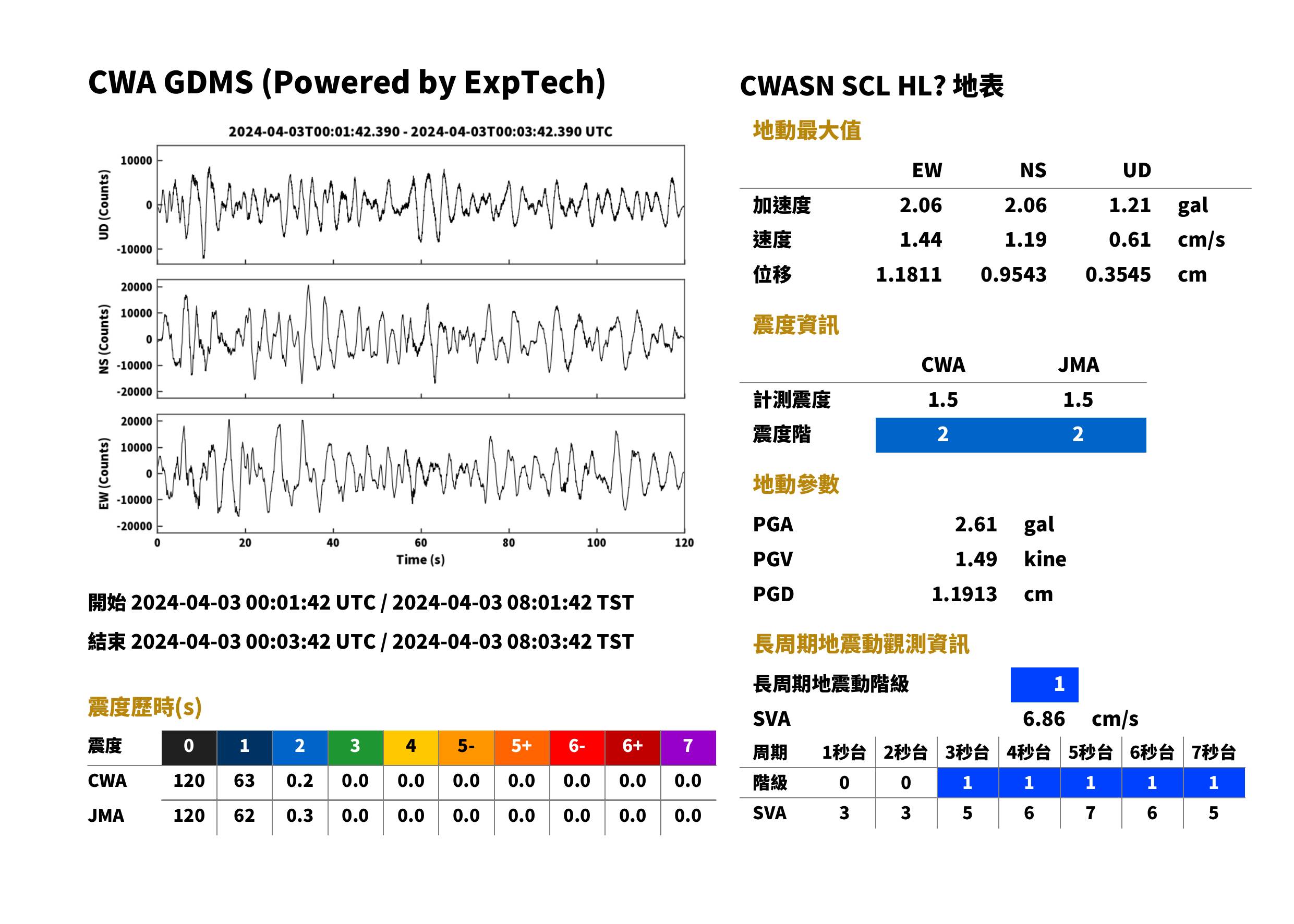Select the PGA value 2.61

point(975,524)
